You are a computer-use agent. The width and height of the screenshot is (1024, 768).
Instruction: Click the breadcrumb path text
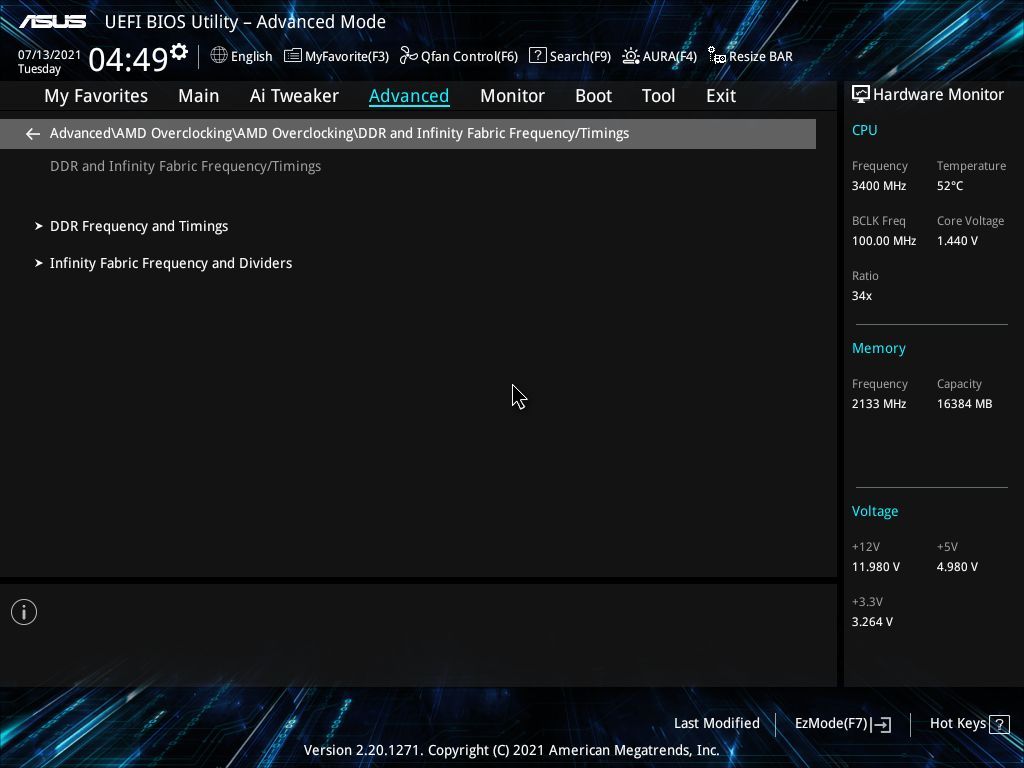340,133
